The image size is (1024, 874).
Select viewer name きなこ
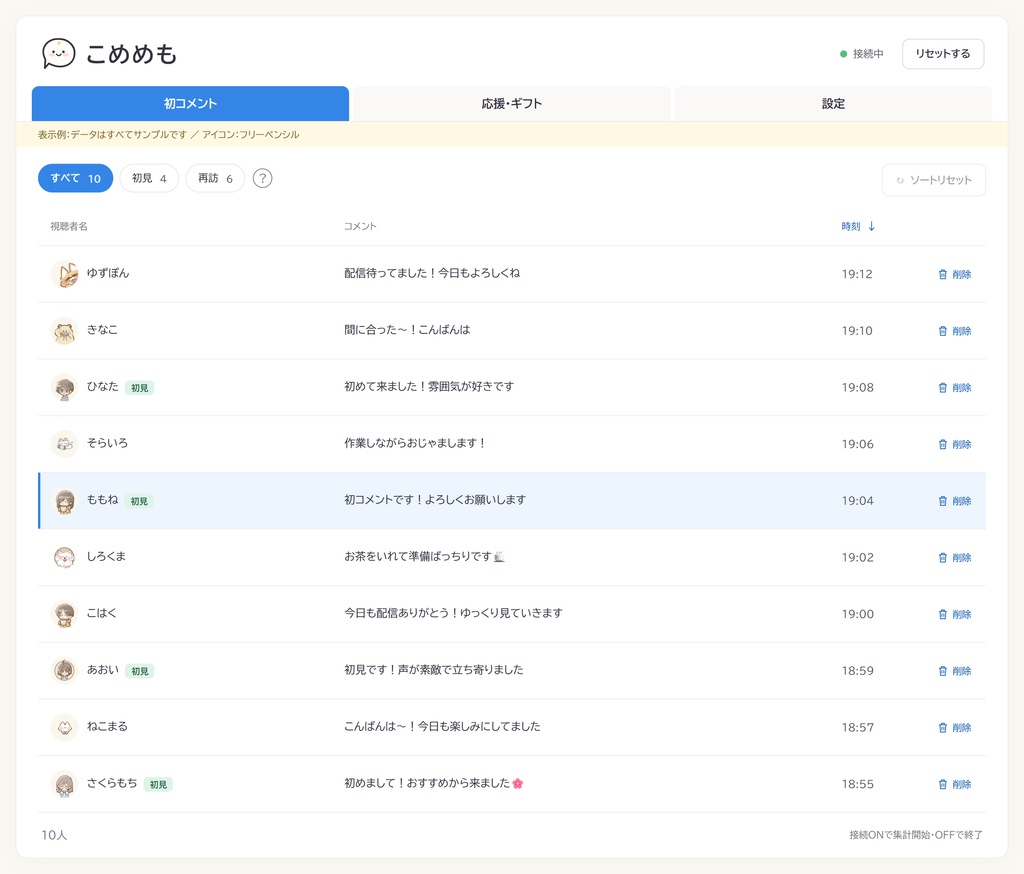click(x=103, y=330)
